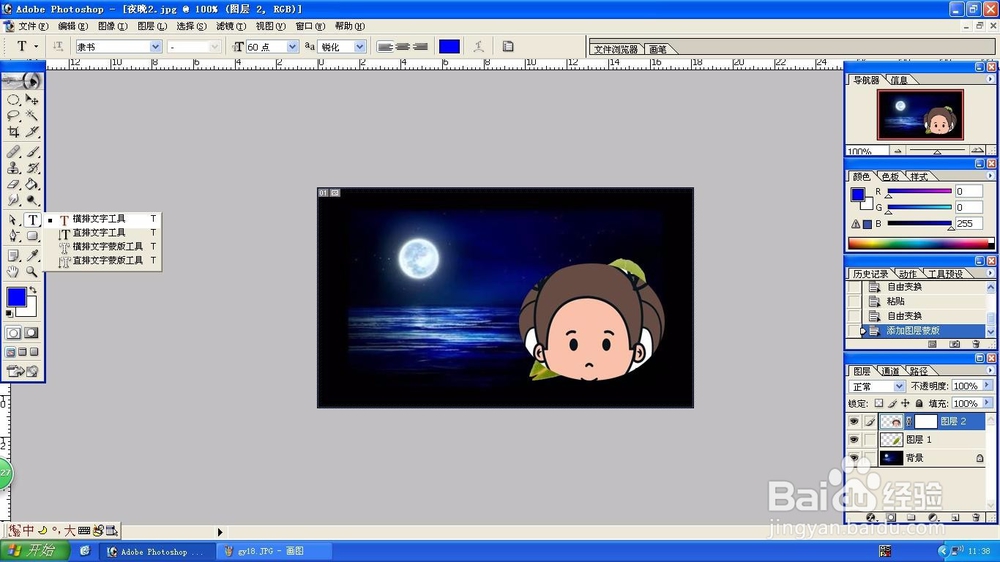
Task: Switch to 动作 tab
Action: coord(908,274)
